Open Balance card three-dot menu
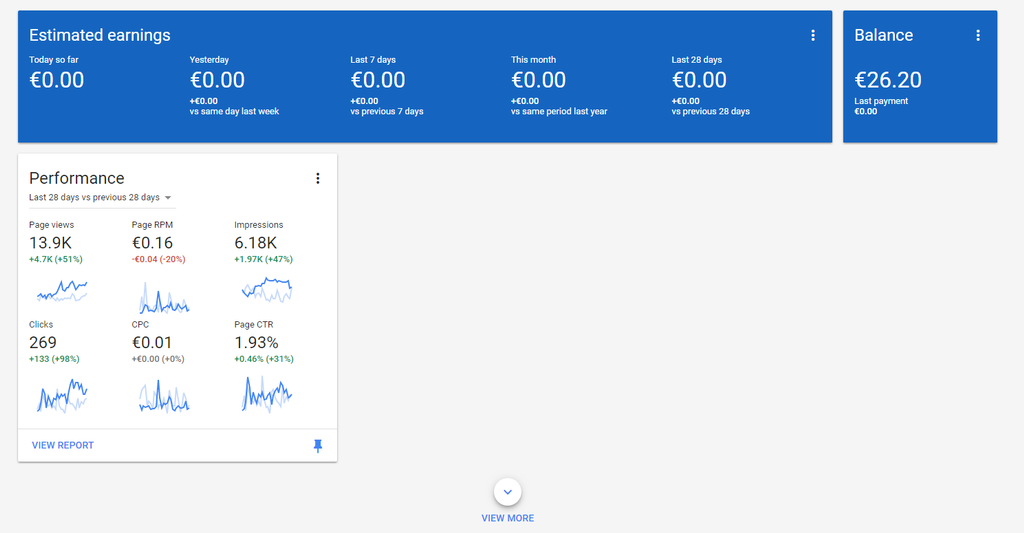This screenshot has height=533, width=1024. coord(978,35)
